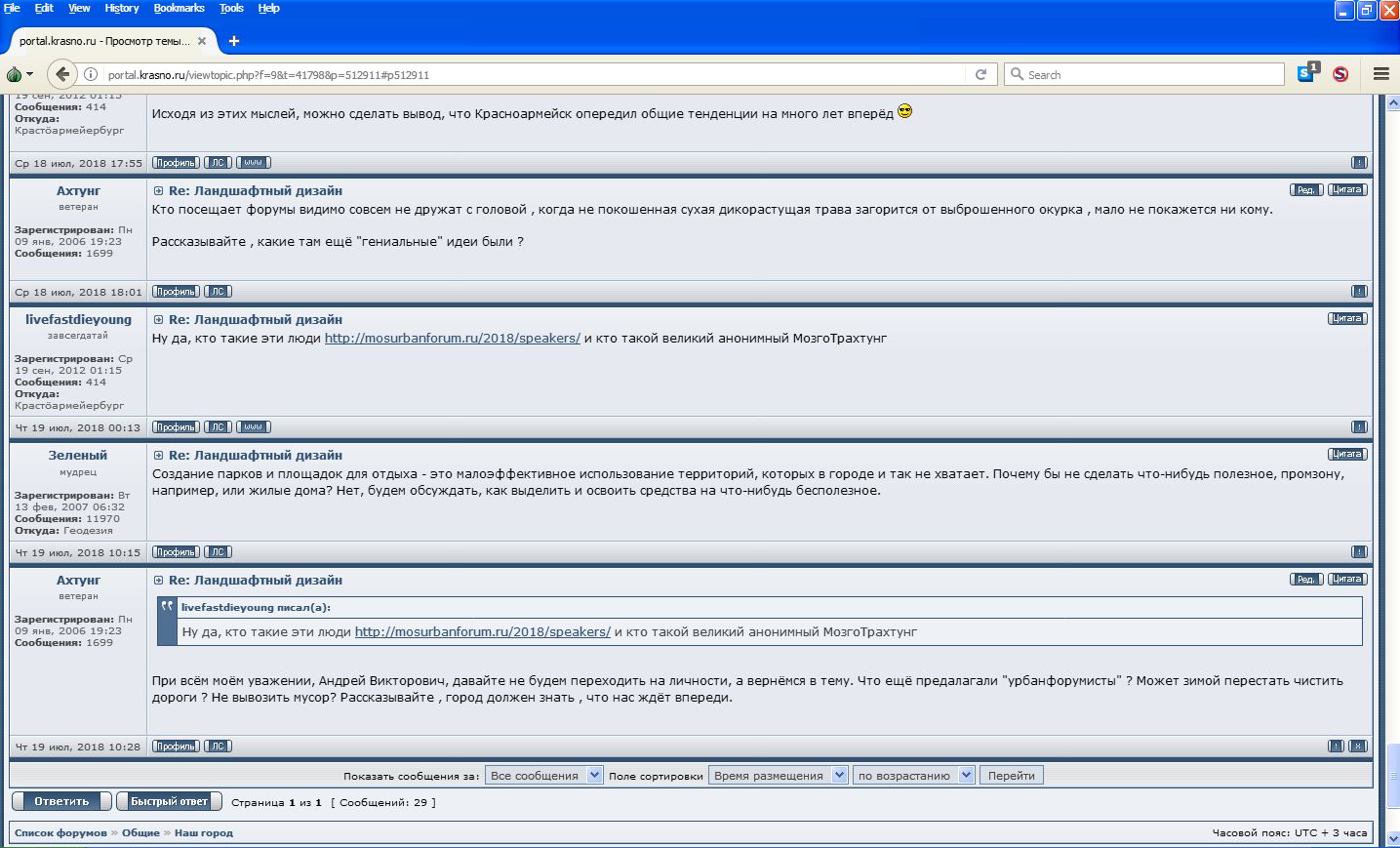
Task: Click the blue S extension icon
Action: (x=1307, y=73)
